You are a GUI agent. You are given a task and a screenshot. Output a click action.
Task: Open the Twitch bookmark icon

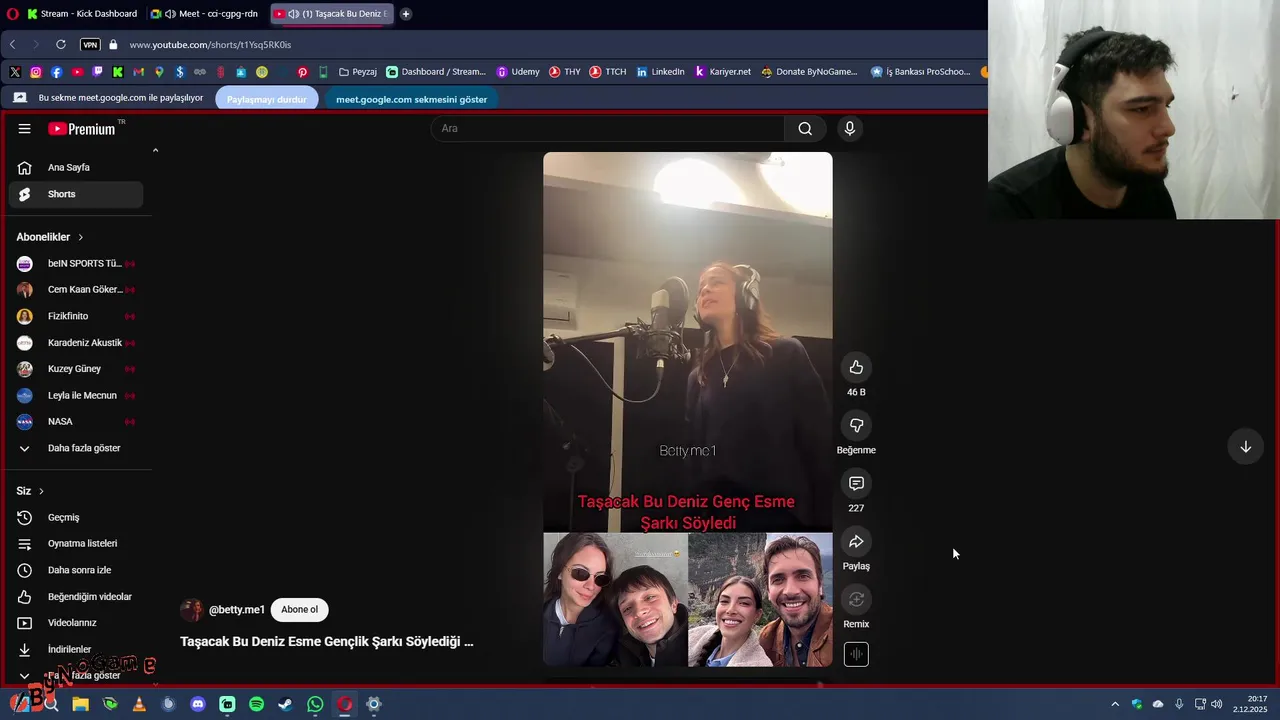[97, 72]
